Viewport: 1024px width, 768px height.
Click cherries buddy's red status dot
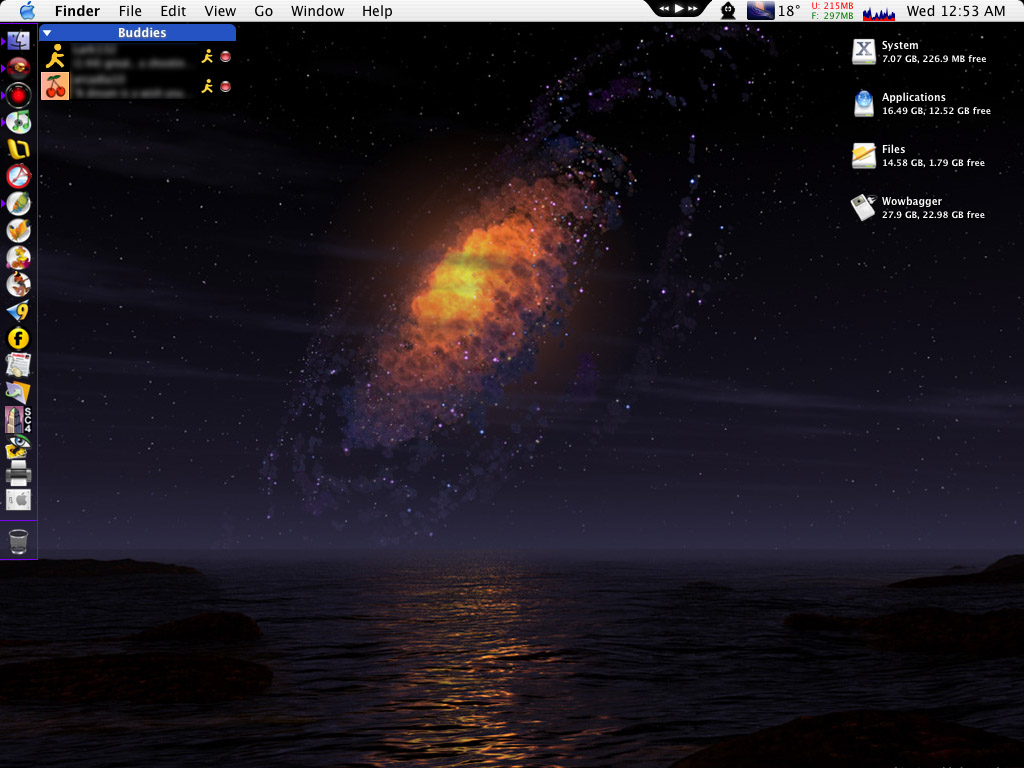[x=225, y=86]
